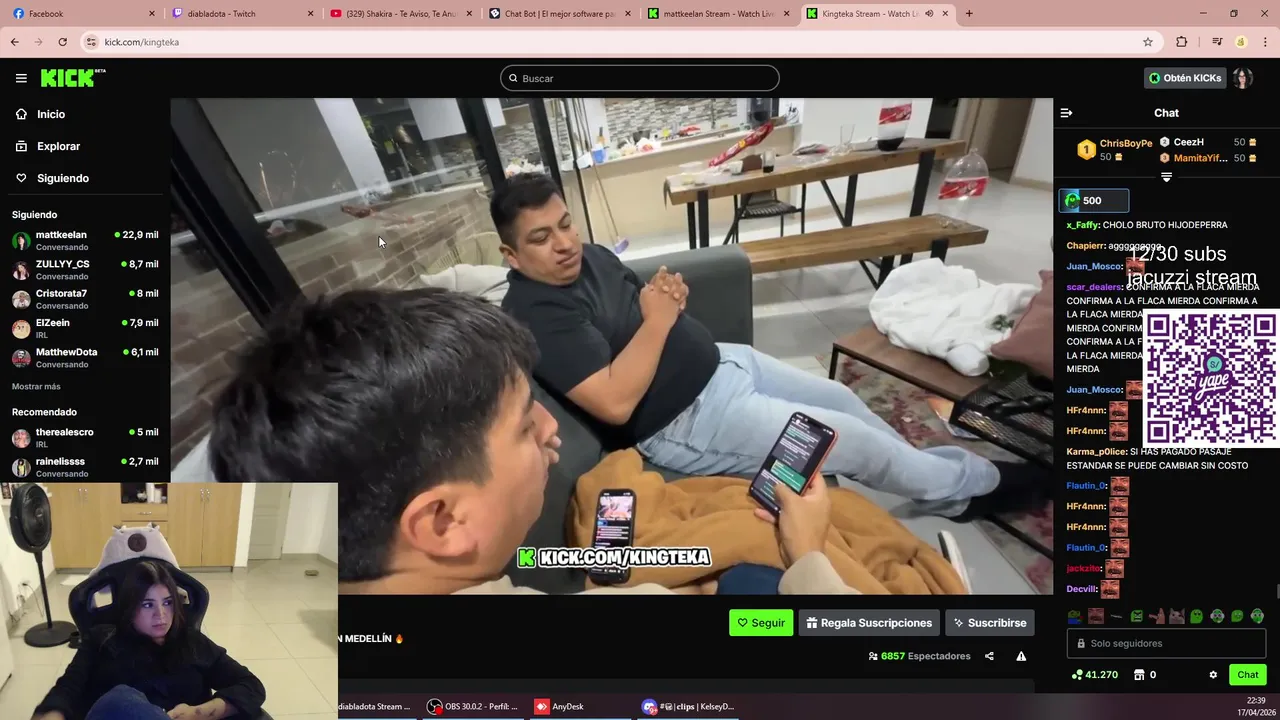This screenshot has width=1280, height=720.
Task: Switch to Chat Bot tab
Action: 560,14
